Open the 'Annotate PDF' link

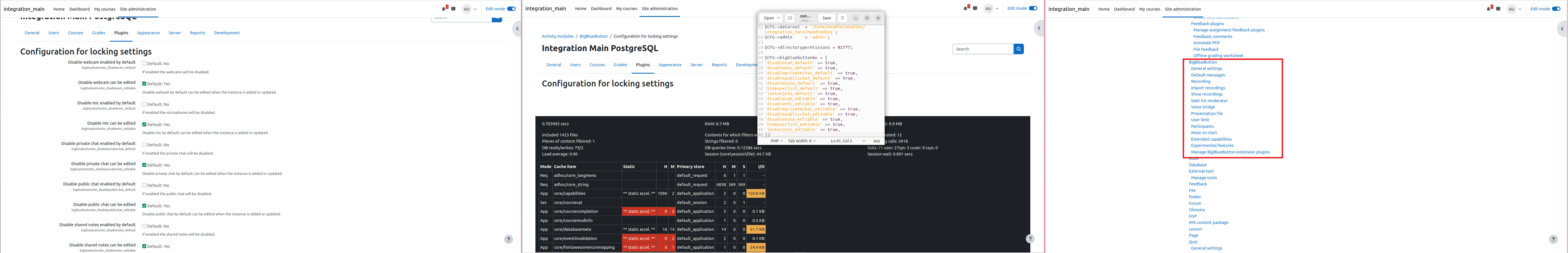point(1206,43)
